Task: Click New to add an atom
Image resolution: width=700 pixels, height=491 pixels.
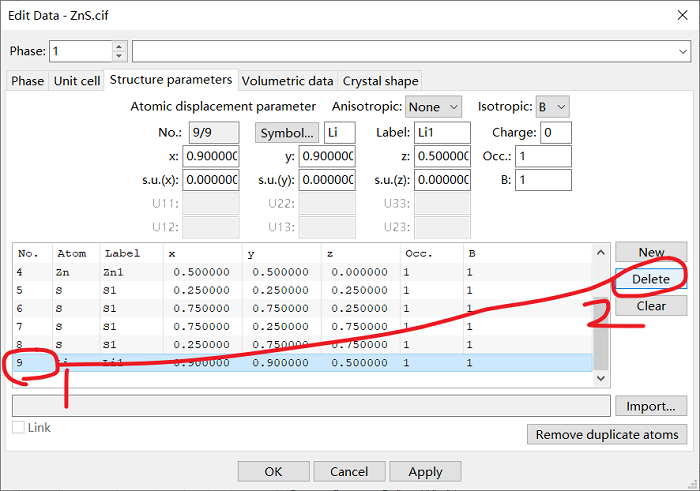Action: [x=651, y=253]
